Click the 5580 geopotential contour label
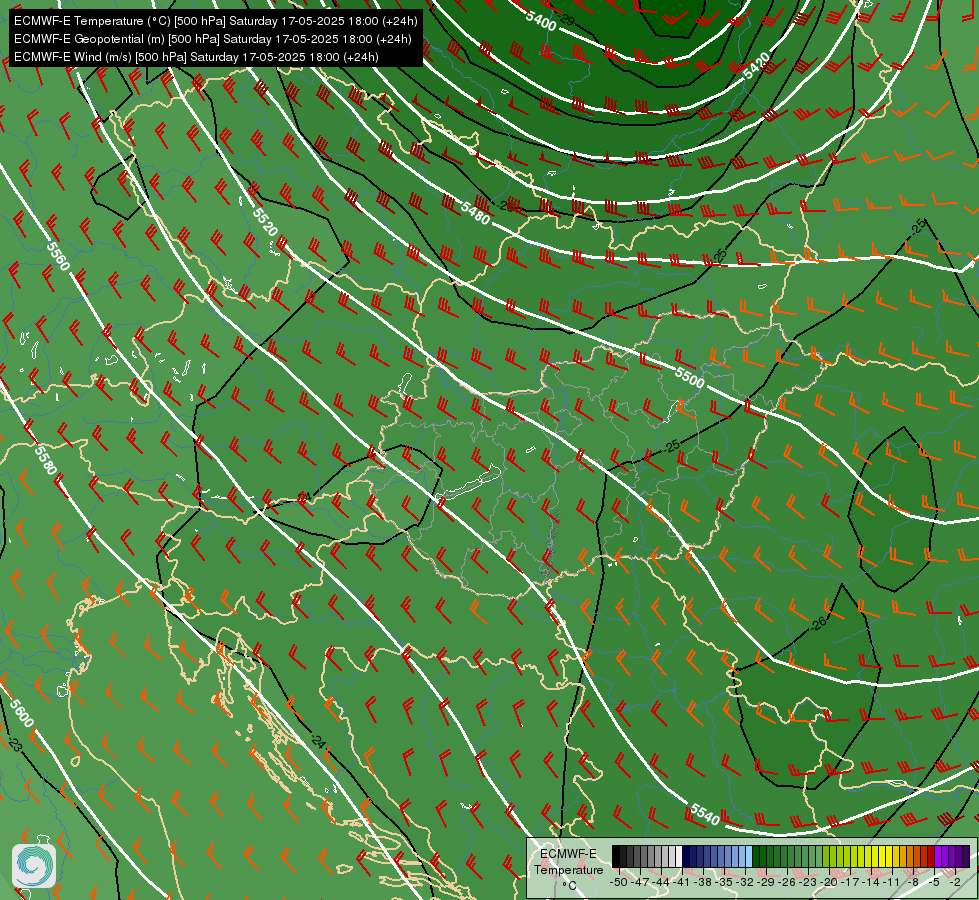This screenshot has width=979, height=900. [x=46, y=460]
